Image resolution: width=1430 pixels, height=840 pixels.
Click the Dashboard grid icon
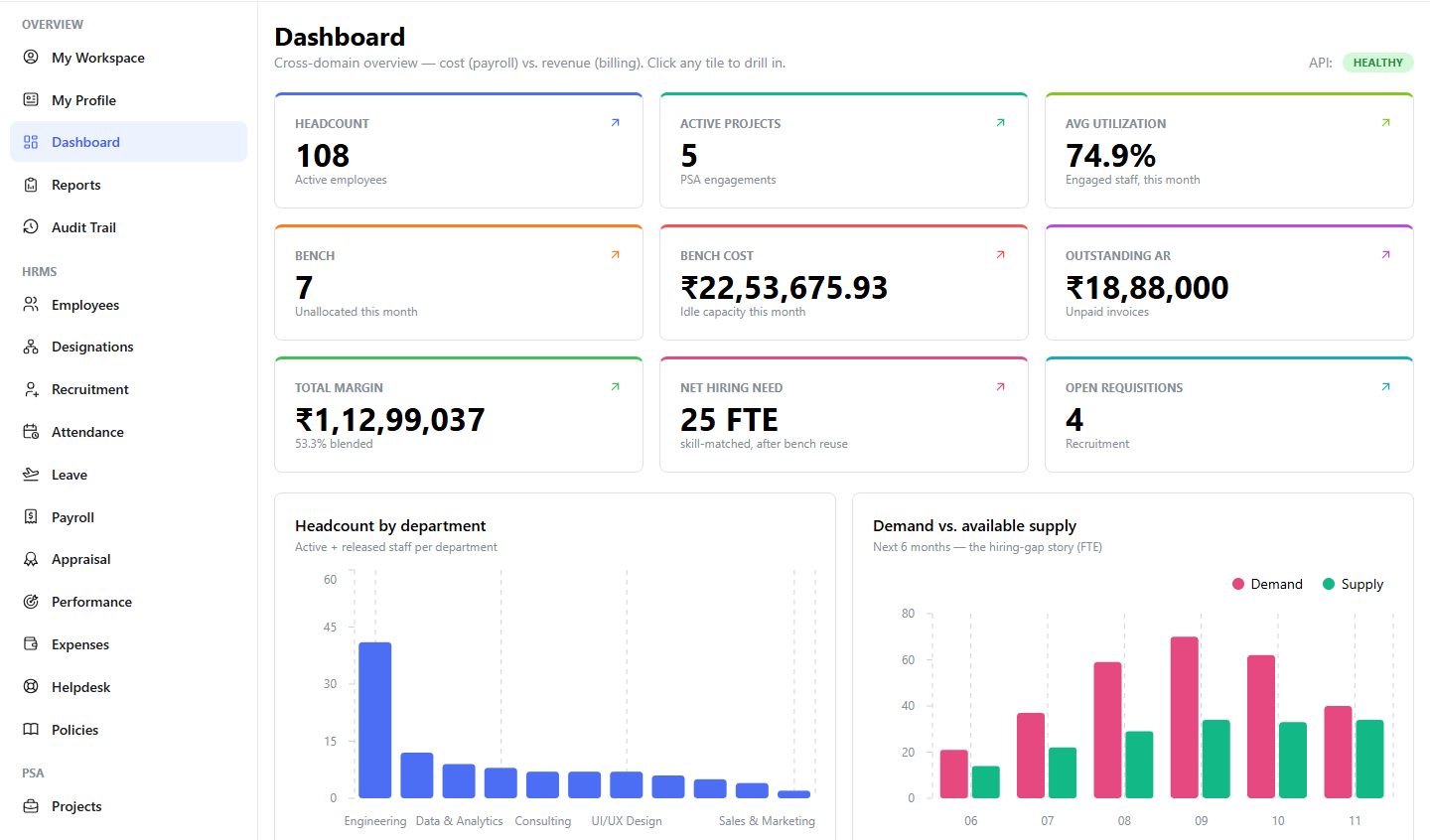click(31, 142)
